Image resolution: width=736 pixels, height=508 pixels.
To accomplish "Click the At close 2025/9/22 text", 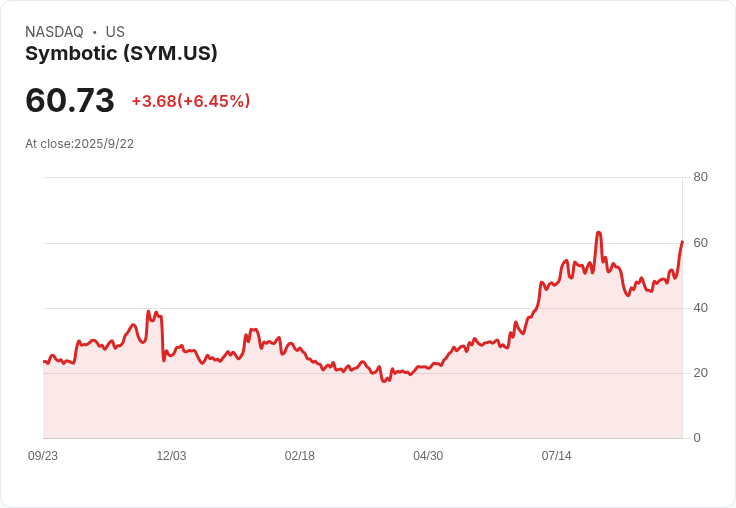I will 79,143.
